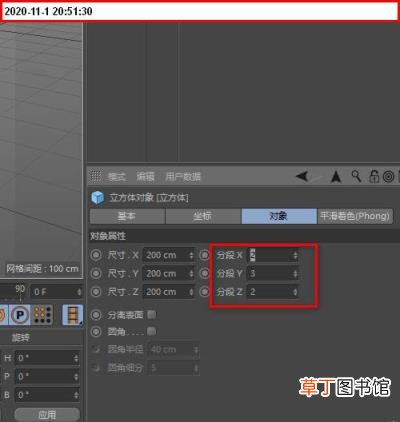Switch to the 坐标 tab
Image resolution: width=400 pixels, height=422 pixels.
coord(203,216)
